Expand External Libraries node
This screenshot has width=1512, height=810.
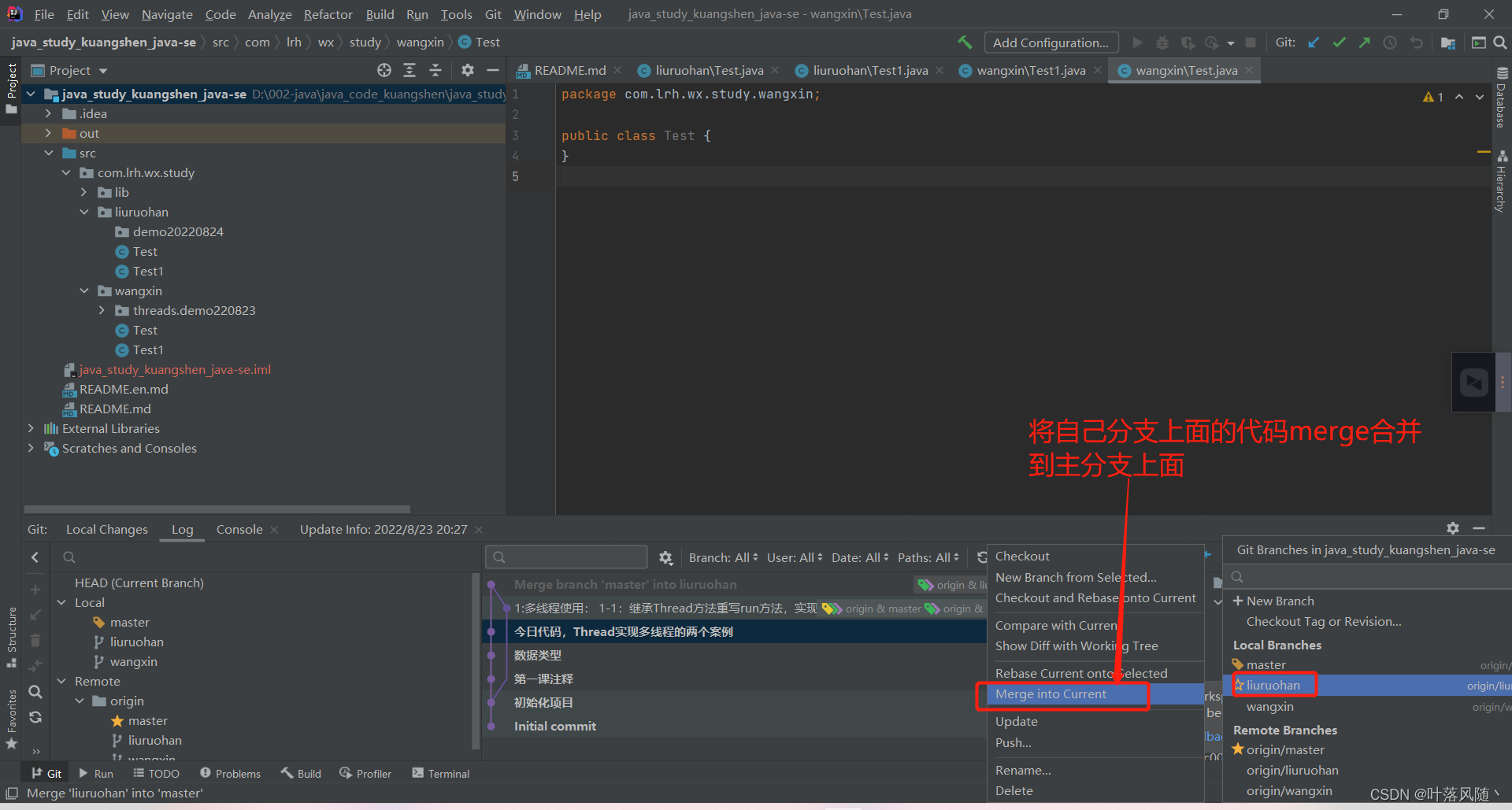[31, 428]
